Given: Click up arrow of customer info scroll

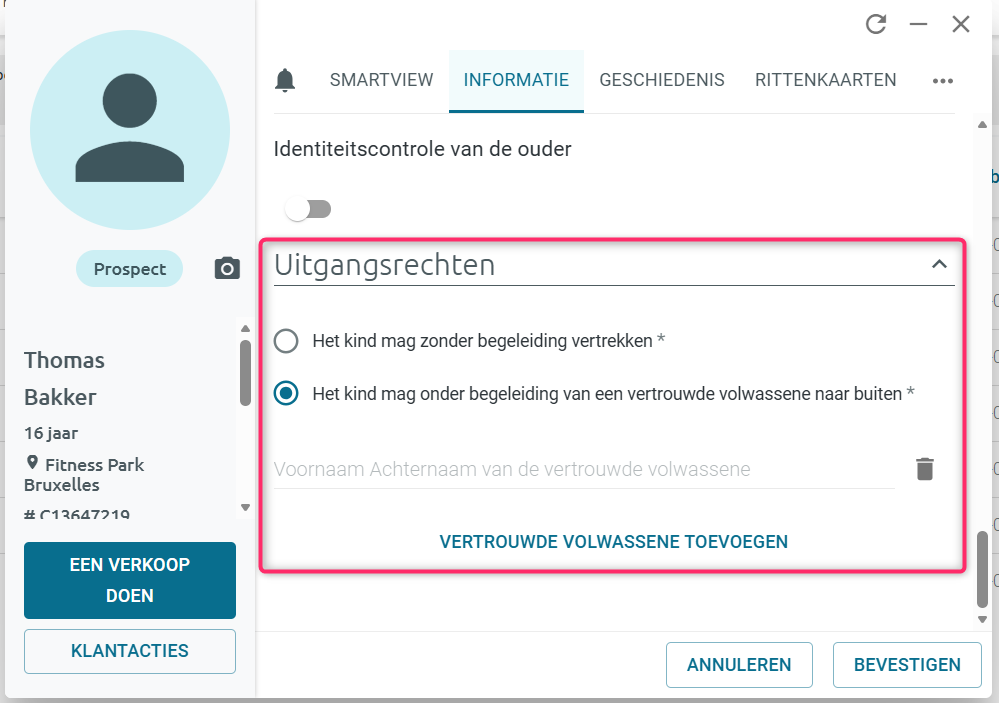Looking at the screenshot, I should 245,329.
